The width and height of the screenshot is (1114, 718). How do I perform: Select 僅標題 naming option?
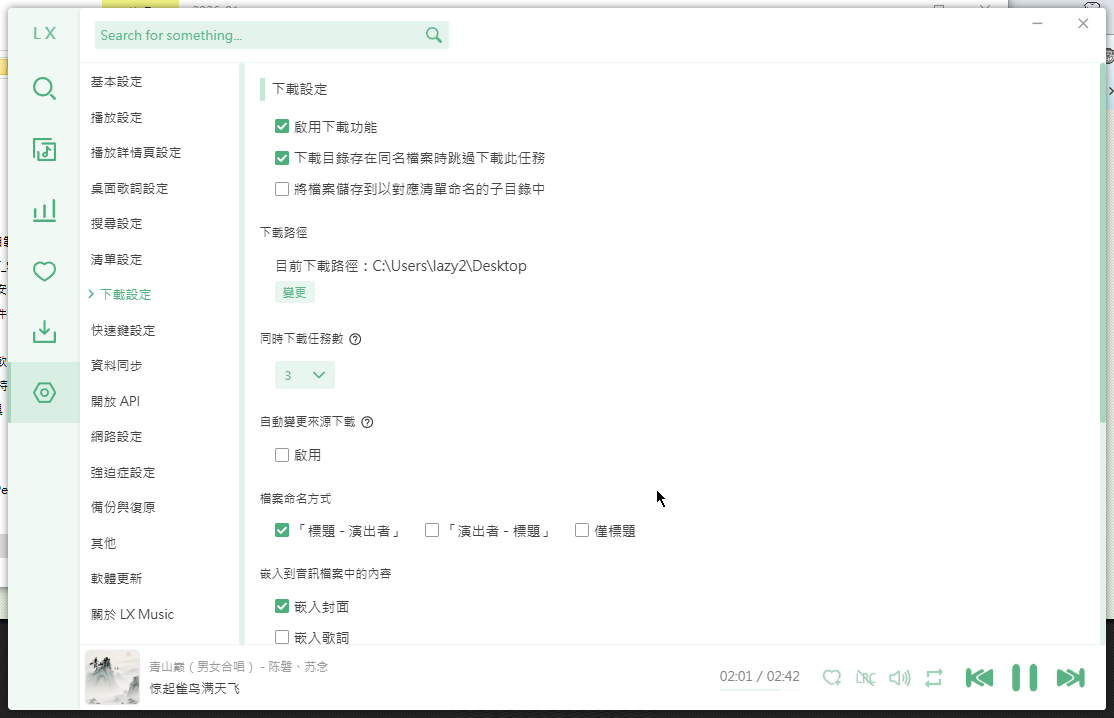[x=582, y=531]
